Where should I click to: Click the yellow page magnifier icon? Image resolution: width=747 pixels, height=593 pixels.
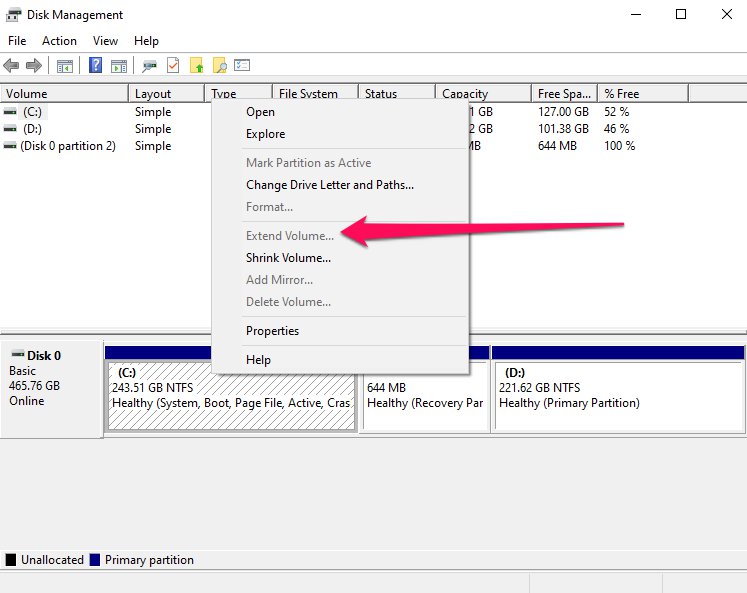[219, 66]
